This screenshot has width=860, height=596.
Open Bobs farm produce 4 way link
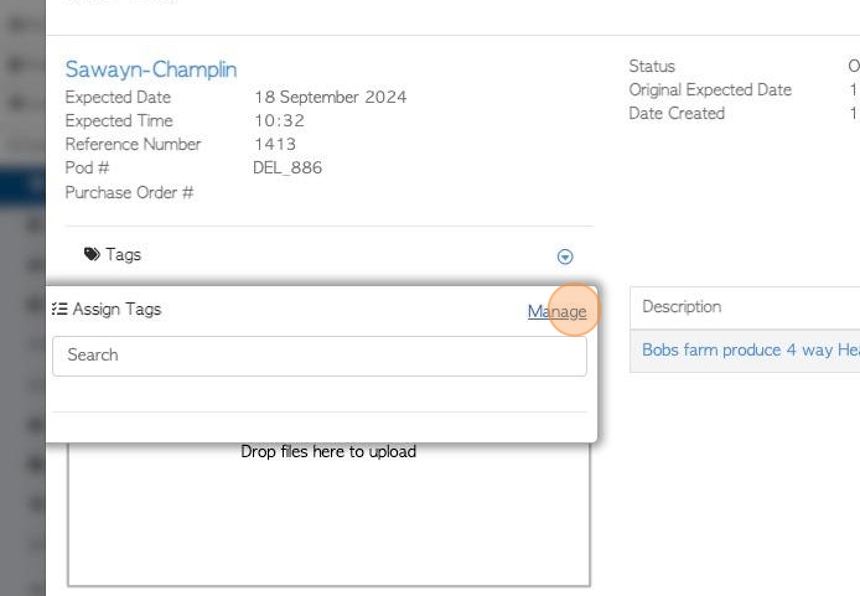(750, 350)
